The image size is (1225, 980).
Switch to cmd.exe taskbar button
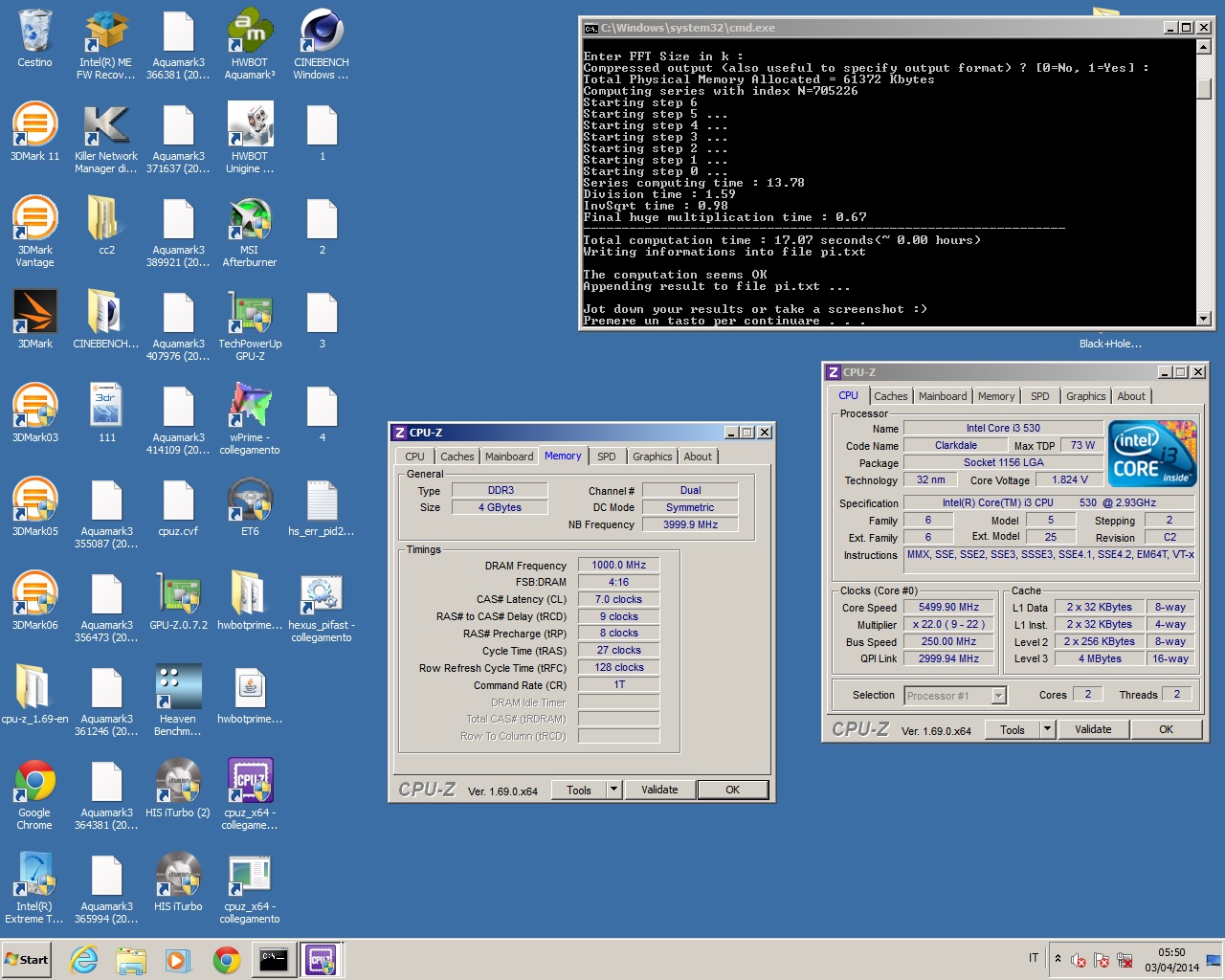[273, 960]
